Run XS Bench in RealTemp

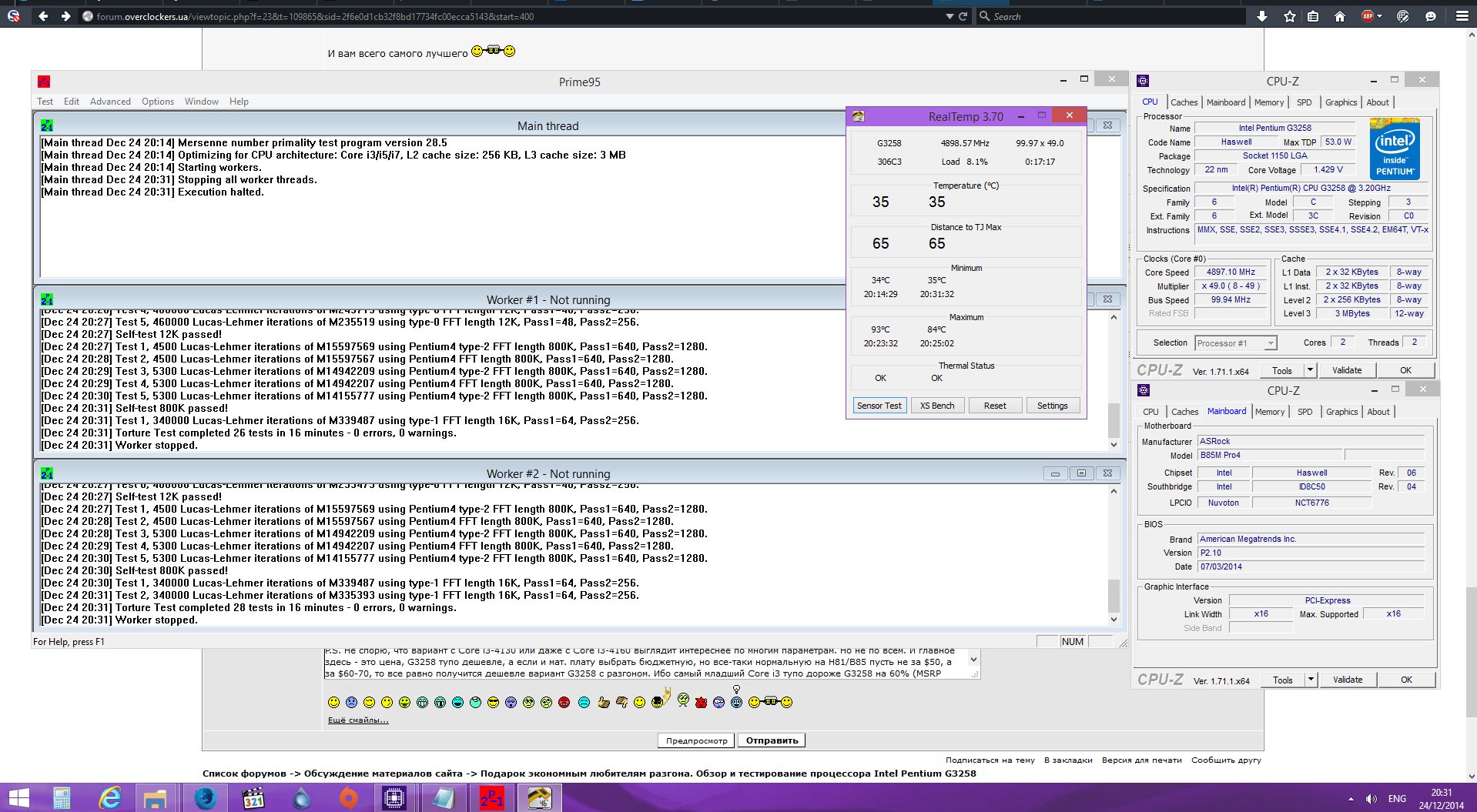pos(937,406)
